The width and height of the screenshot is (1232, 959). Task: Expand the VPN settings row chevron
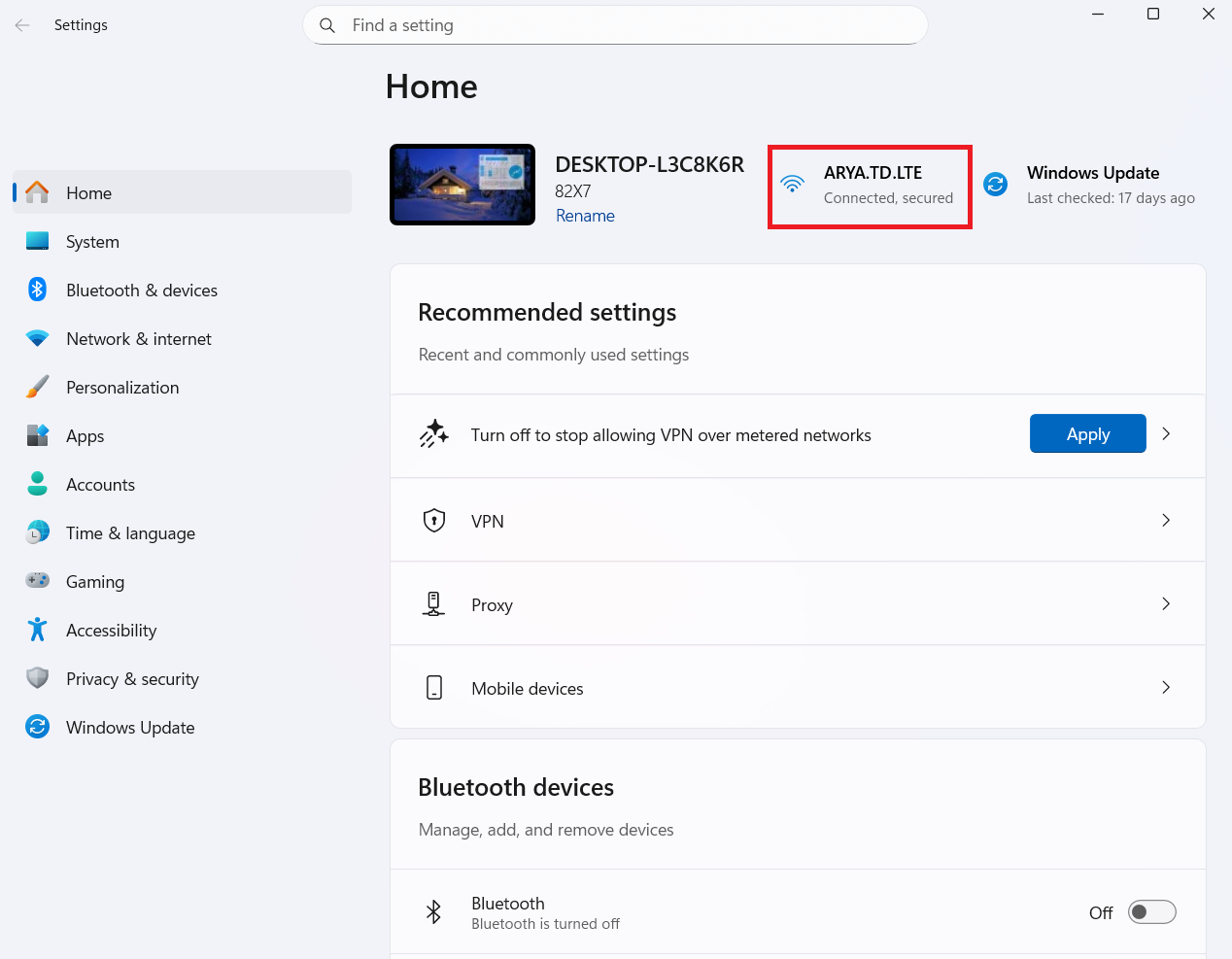[x=1166, y=521]
